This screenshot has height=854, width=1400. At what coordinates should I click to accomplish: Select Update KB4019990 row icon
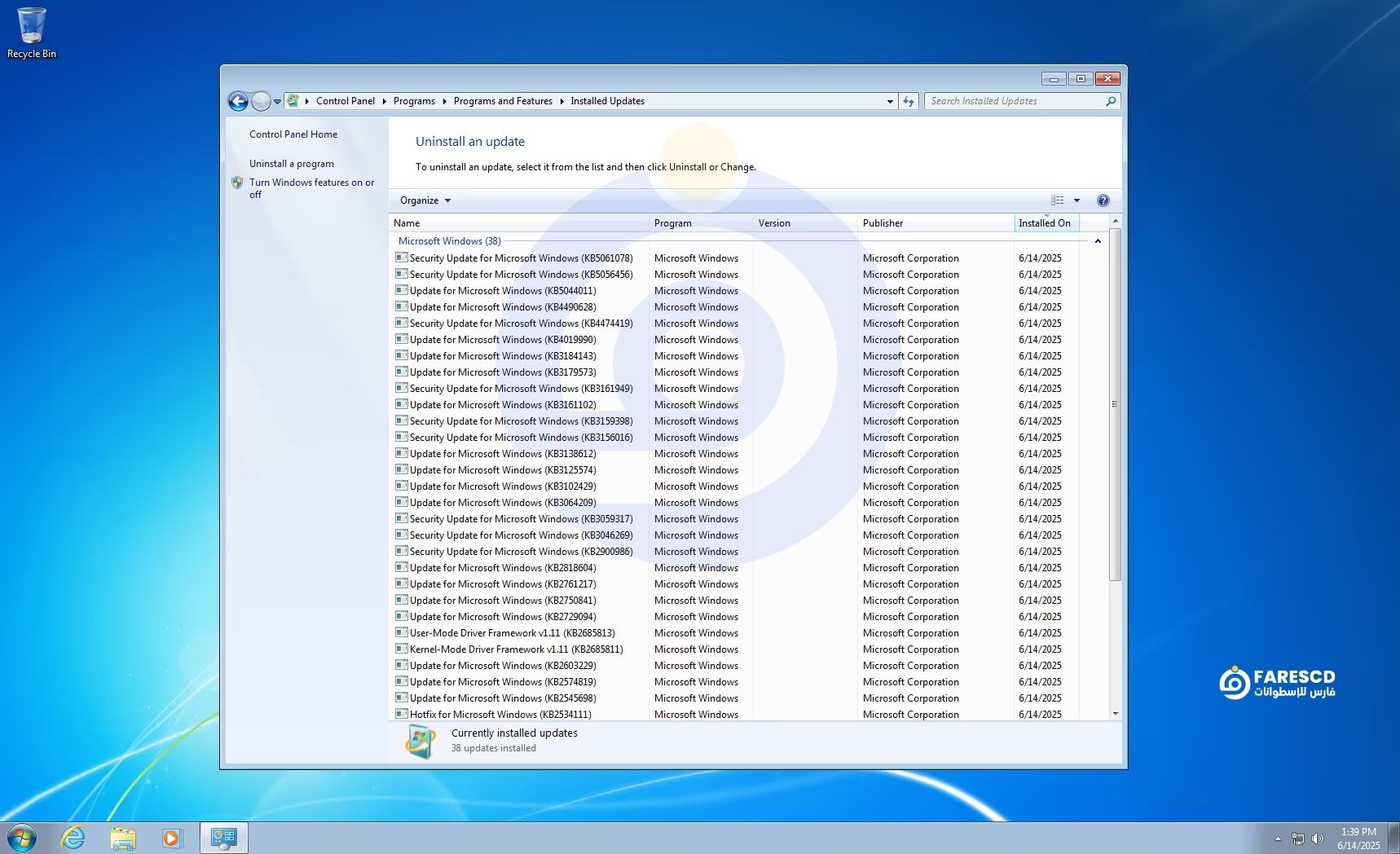(401, 339)
